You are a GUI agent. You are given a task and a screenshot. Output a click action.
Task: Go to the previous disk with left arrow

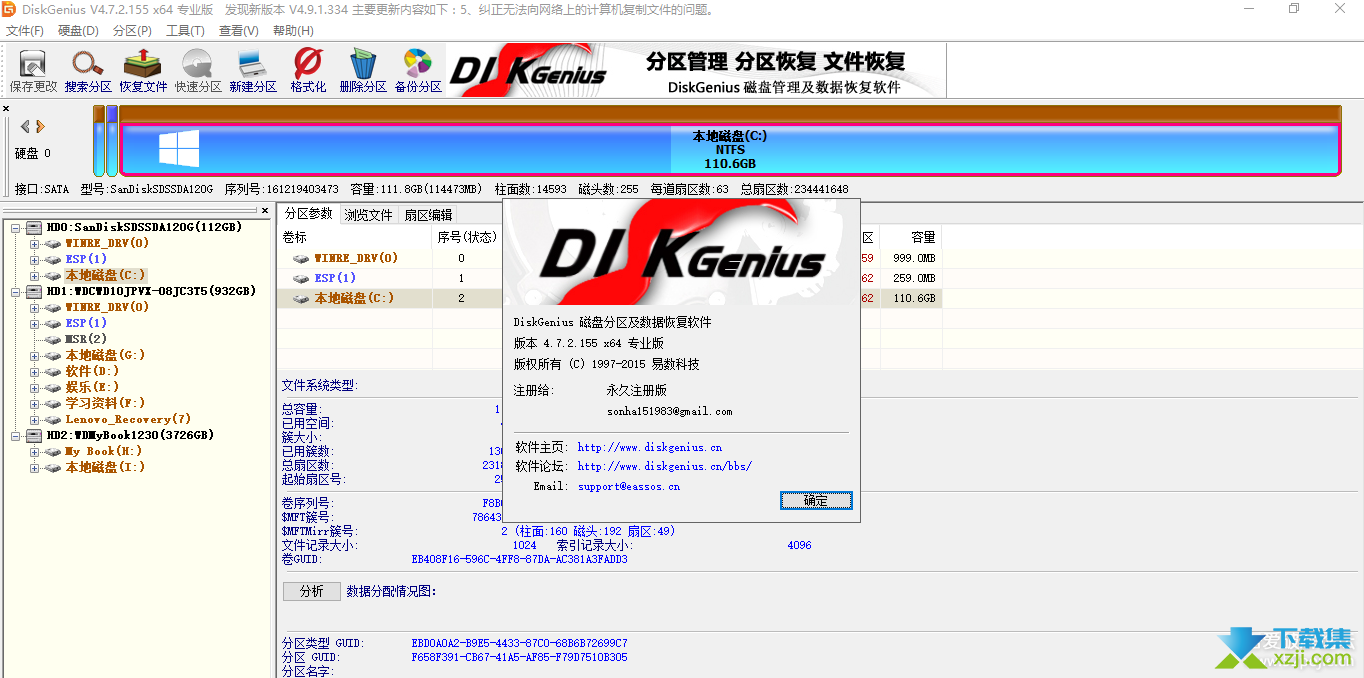25,126
